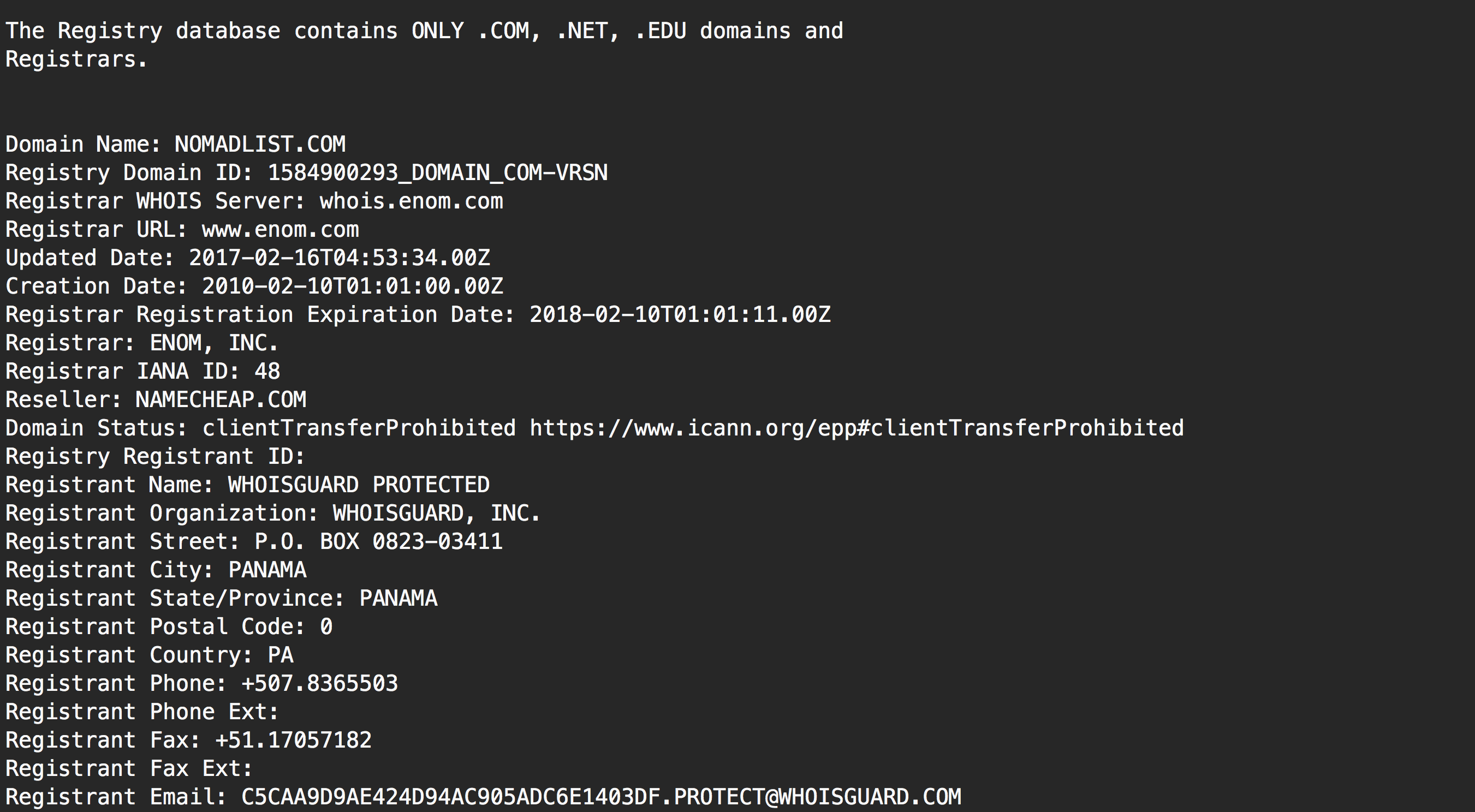
Task: Click the IANA ID number 48
Action: 267,372
